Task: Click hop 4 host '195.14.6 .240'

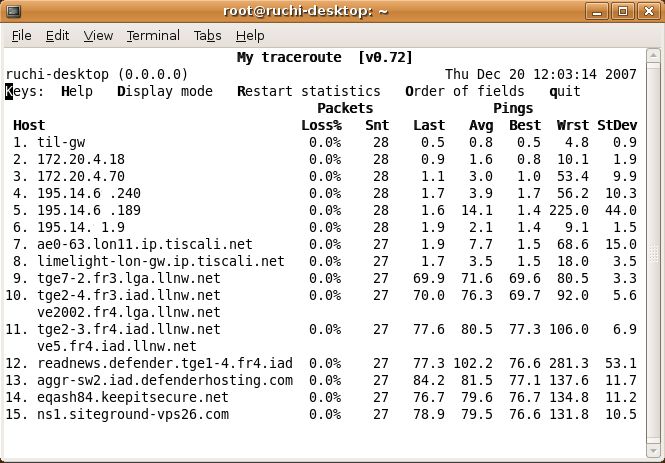Action: [x=89, y=194]
